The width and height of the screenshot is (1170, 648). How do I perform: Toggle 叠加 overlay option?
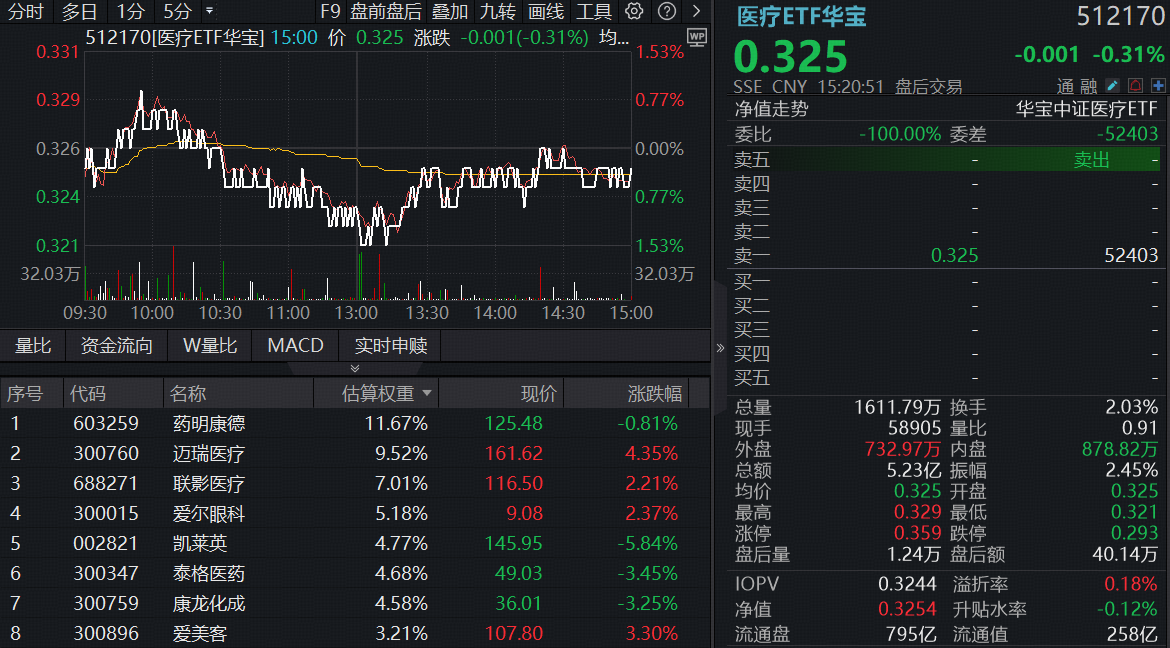click(450, 11)
